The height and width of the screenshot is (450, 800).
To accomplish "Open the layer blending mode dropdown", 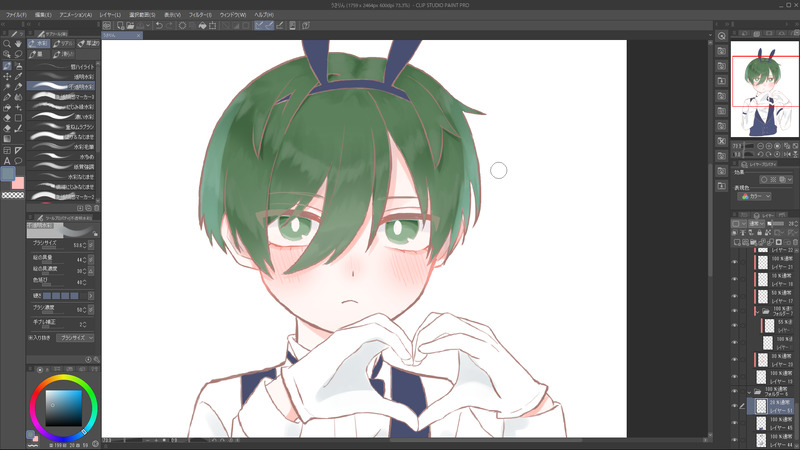I will (x=755, y=223).
